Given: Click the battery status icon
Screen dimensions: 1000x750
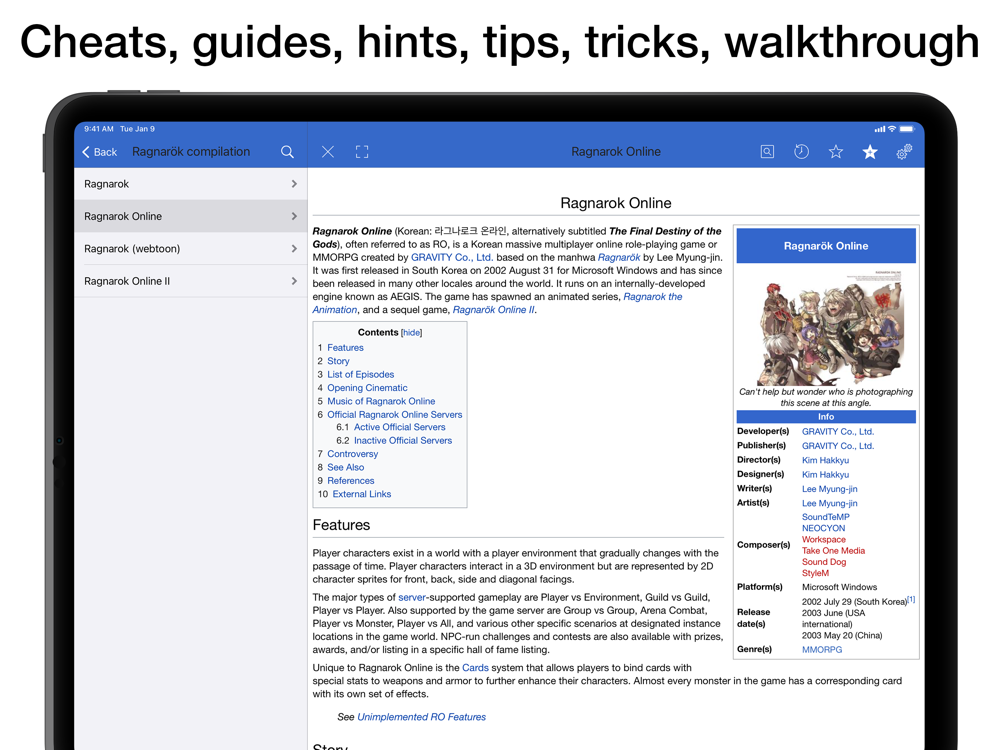Looking at the screenshot, I should (x=907, y=129).
